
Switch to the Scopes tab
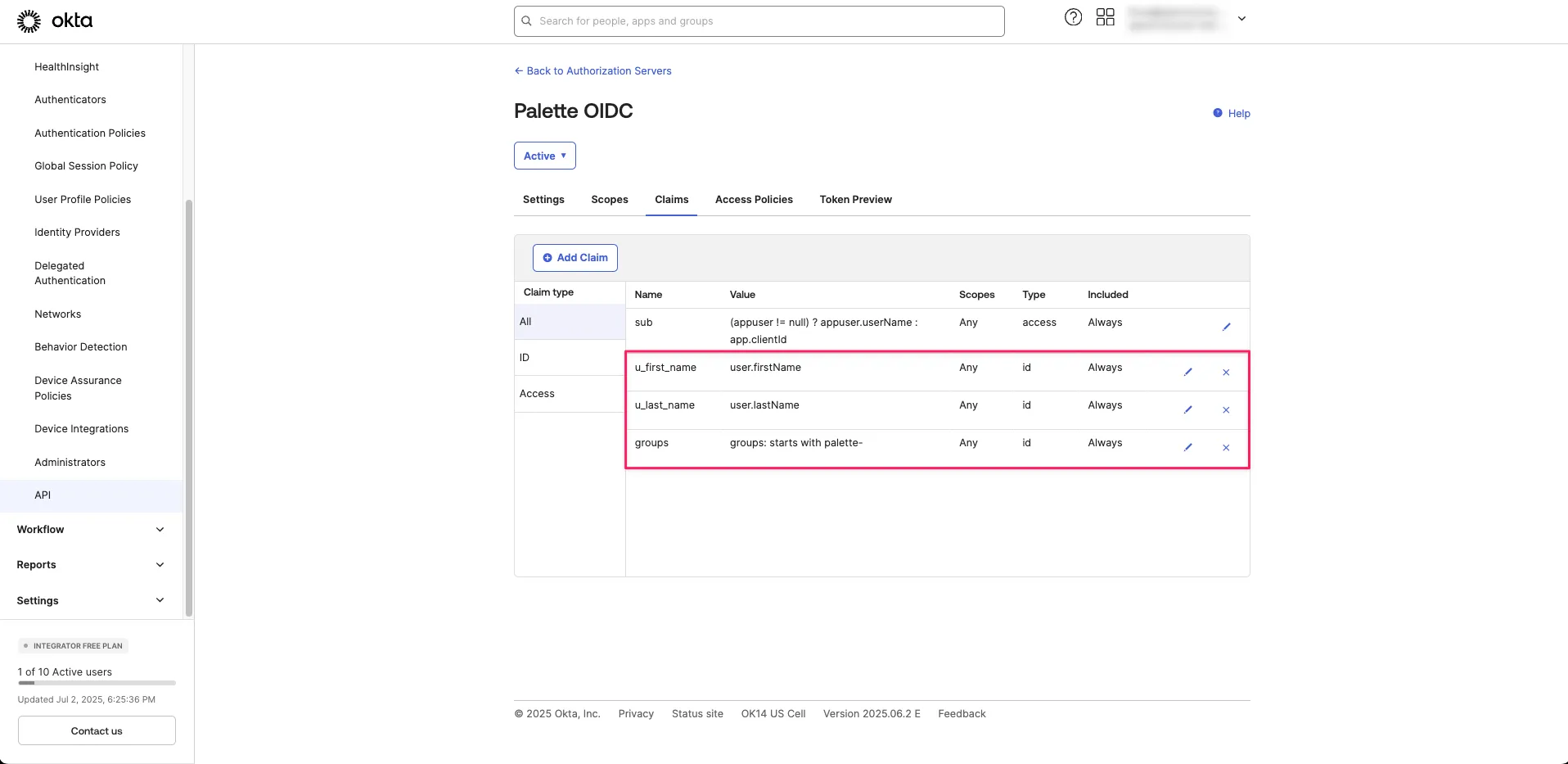pyautogui.click(x=609, y=200)
